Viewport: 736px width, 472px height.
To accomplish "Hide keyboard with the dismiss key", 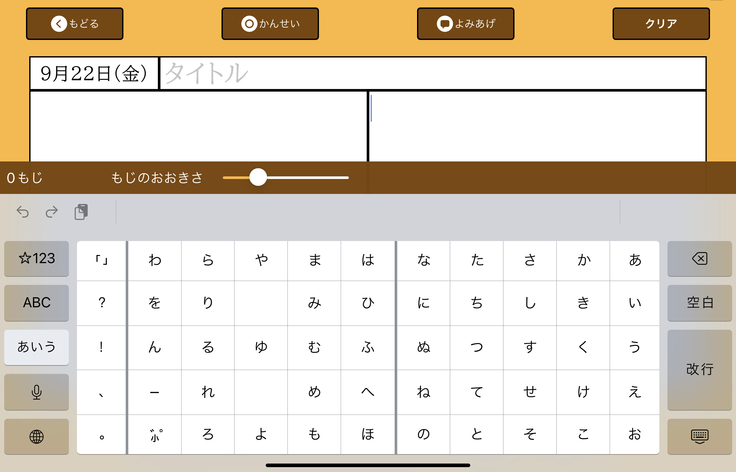I will point(699,436).
